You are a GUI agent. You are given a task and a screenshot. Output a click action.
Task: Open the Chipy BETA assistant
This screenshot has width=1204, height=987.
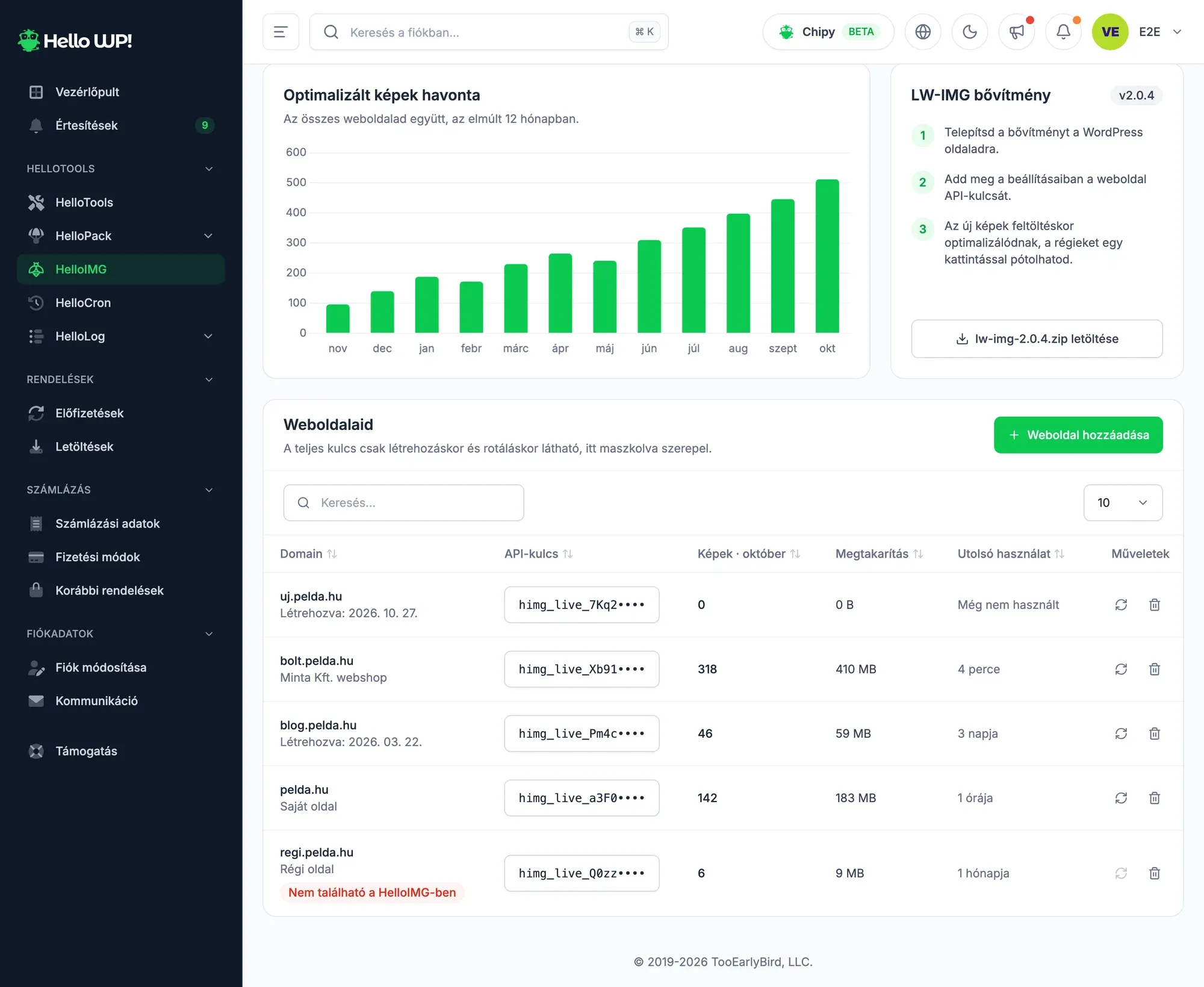(828, 32)
